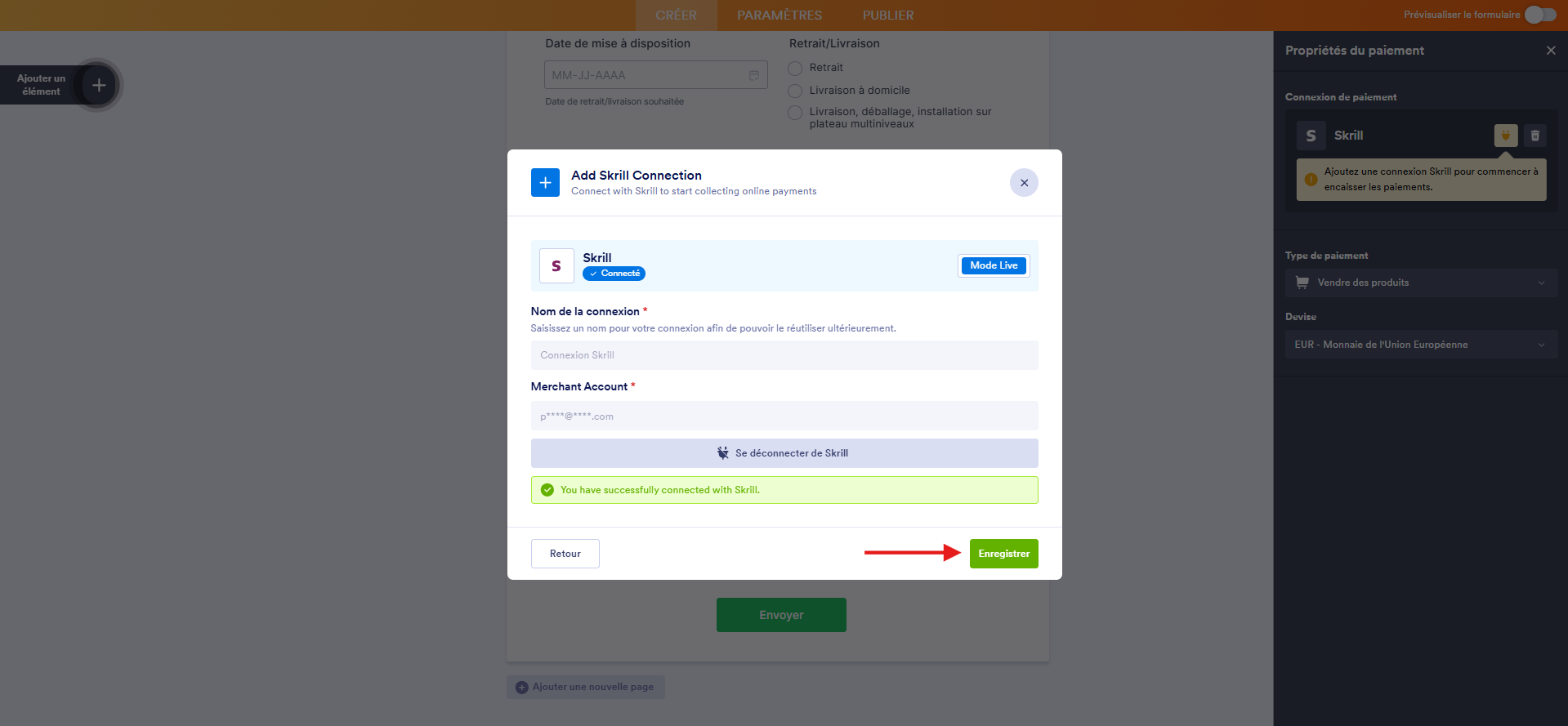Screen dimensions: 1568x726
Task: Select the Retrait radio button
Action: point(794,68)
